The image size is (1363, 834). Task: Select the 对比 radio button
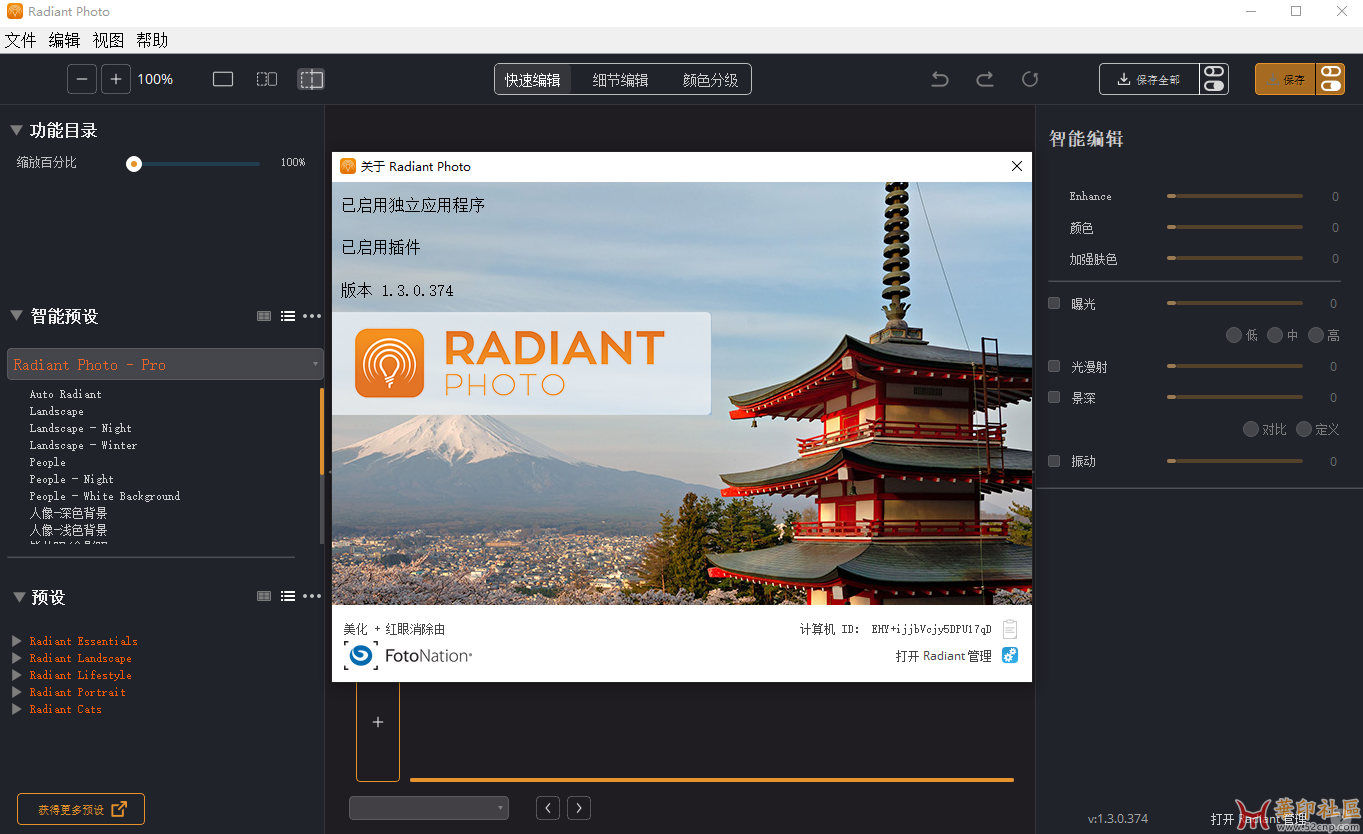1251,429
